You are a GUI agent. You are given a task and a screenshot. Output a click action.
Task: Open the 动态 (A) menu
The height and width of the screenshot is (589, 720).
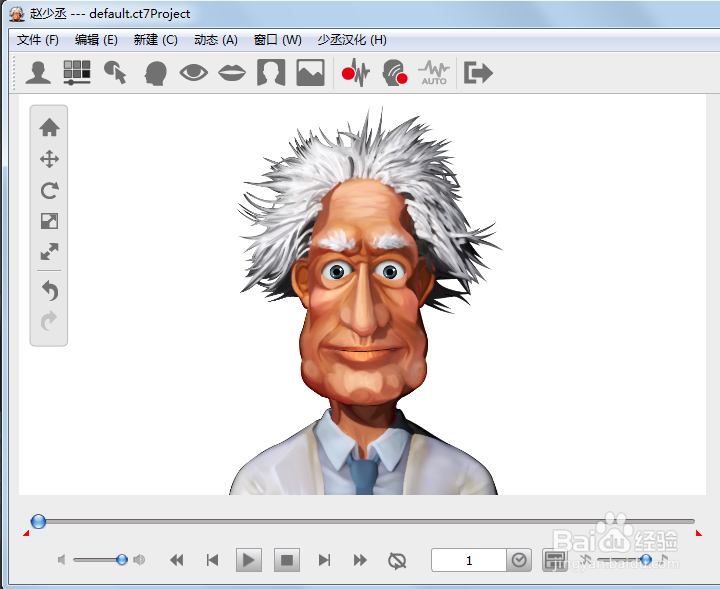coord(216,40)
